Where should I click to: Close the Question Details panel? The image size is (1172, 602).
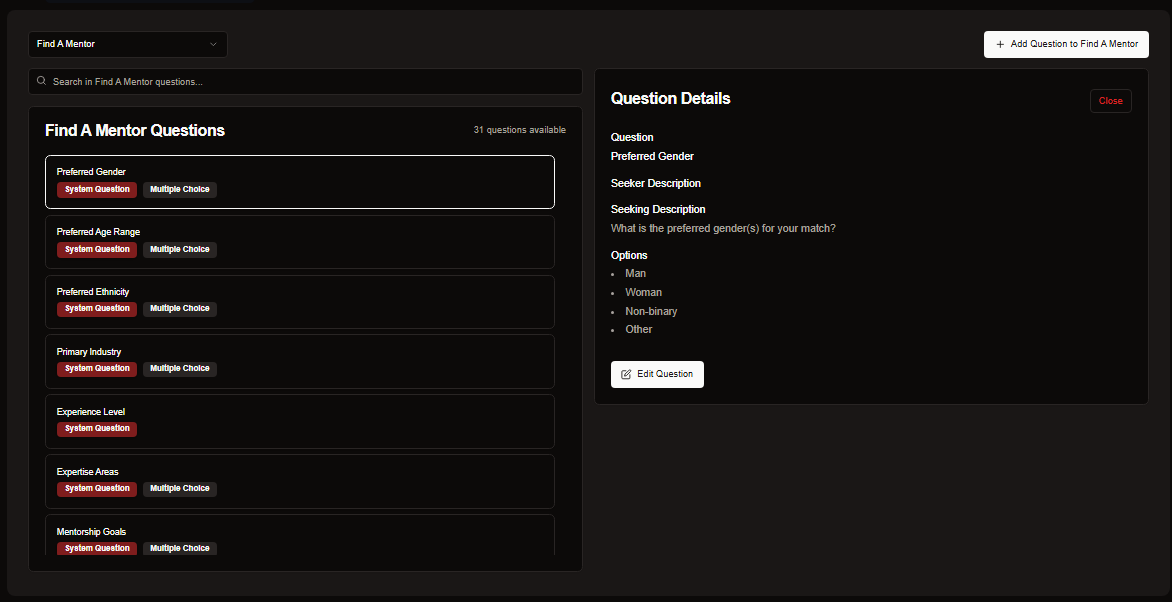tap(1110, 101)
